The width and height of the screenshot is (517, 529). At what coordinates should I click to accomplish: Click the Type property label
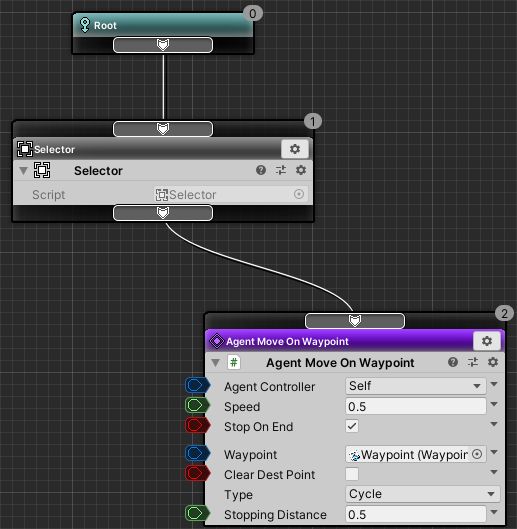coord(238,495)
